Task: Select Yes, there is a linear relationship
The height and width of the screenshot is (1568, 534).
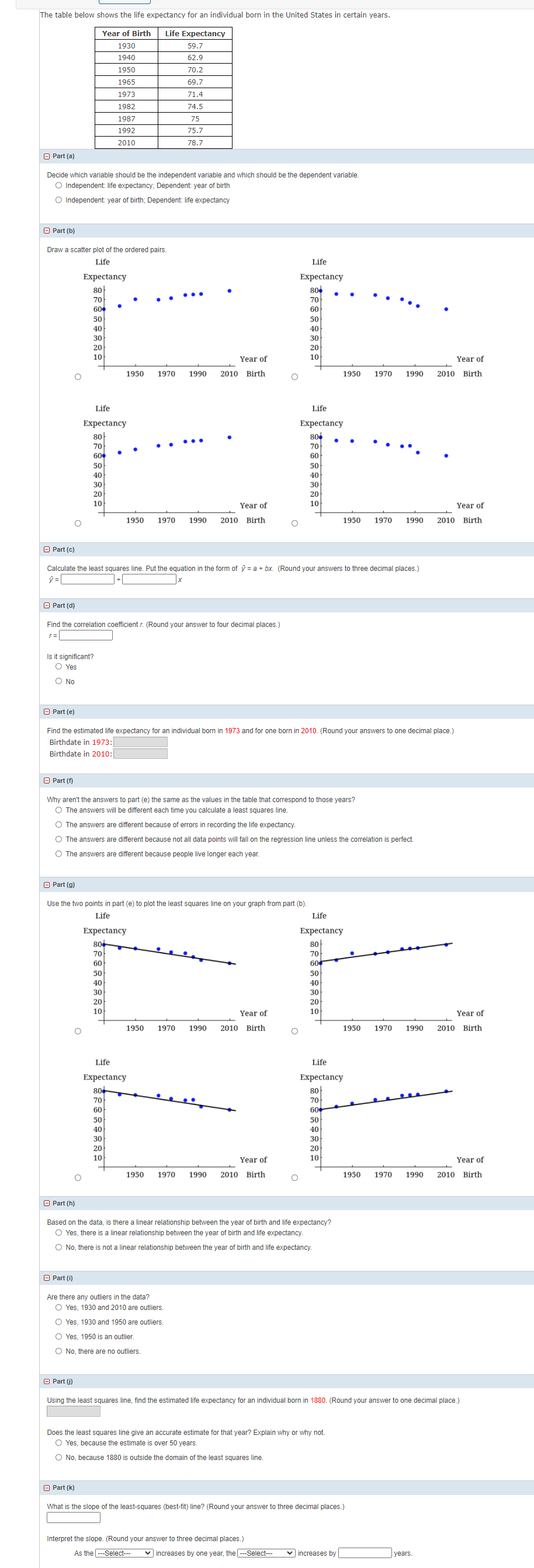Action: pos(58,1234)
